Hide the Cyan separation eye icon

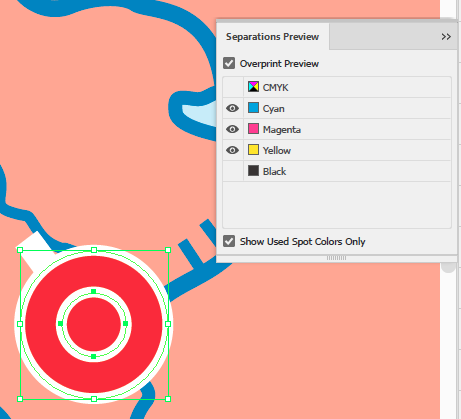(x=233, y=108)
